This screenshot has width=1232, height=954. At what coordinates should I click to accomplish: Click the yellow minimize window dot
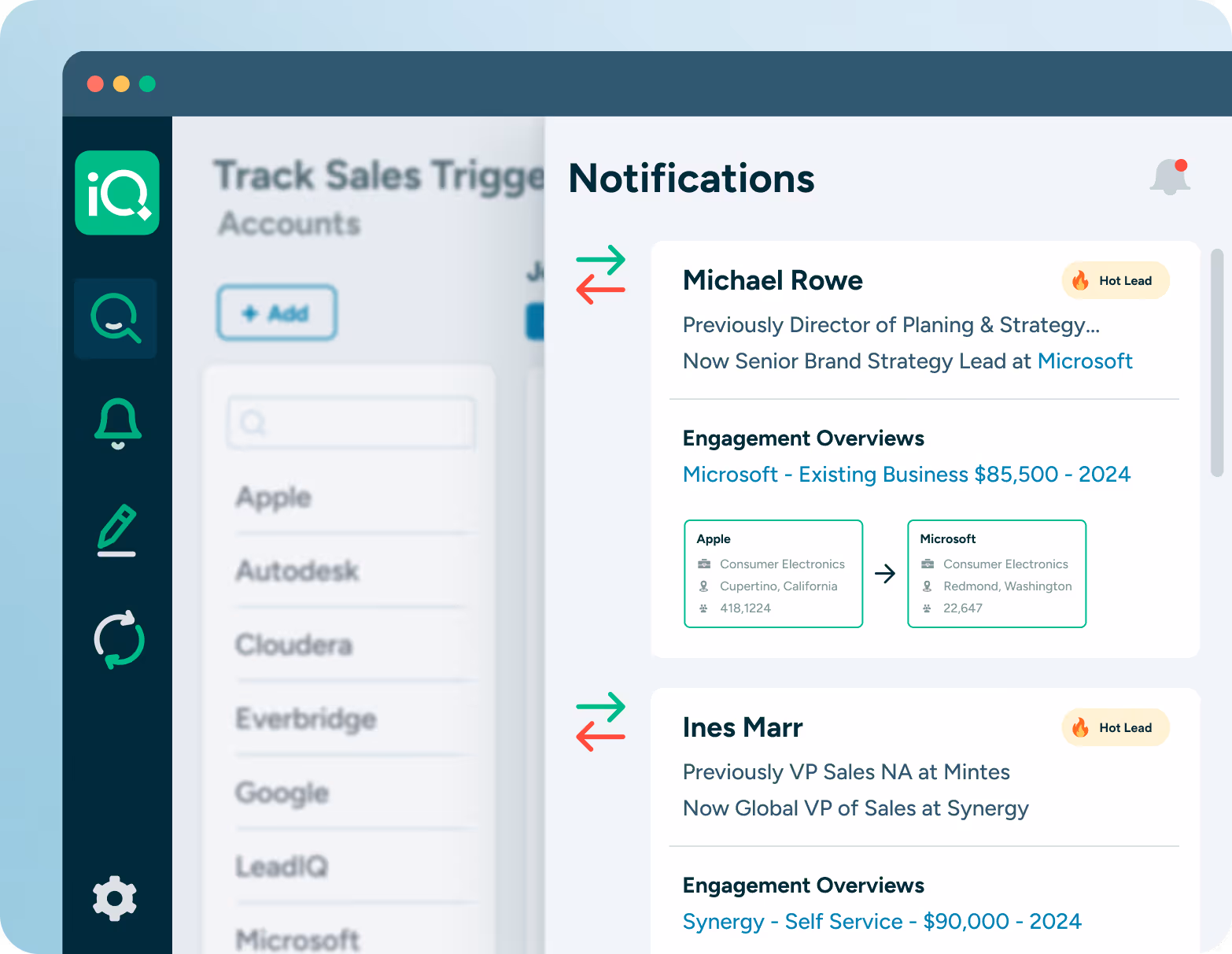coord(121,83)
